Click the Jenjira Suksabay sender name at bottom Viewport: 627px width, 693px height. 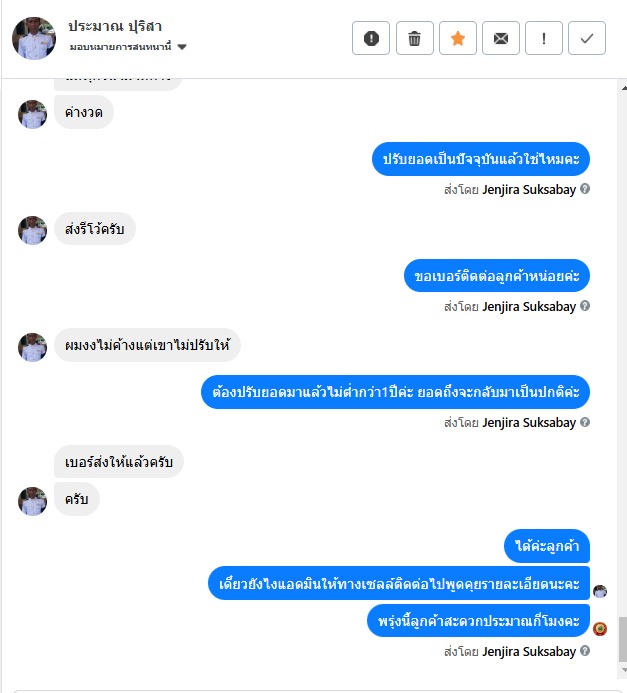(x=529, y=651)
